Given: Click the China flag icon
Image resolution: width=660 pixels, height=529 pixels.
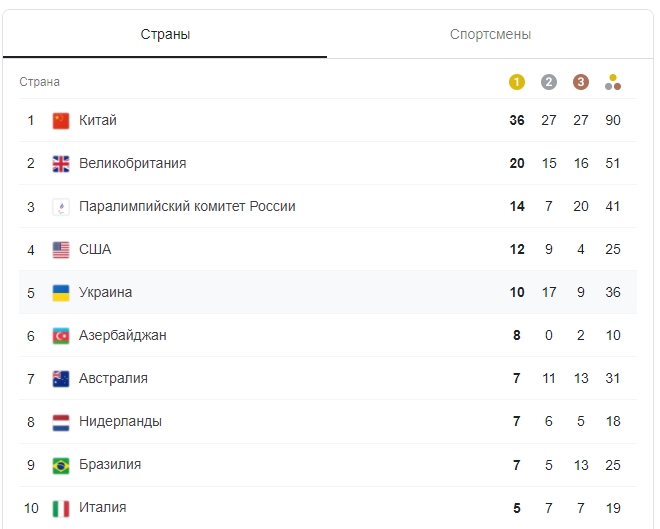Looking at the screenshot, I should 61,121.
